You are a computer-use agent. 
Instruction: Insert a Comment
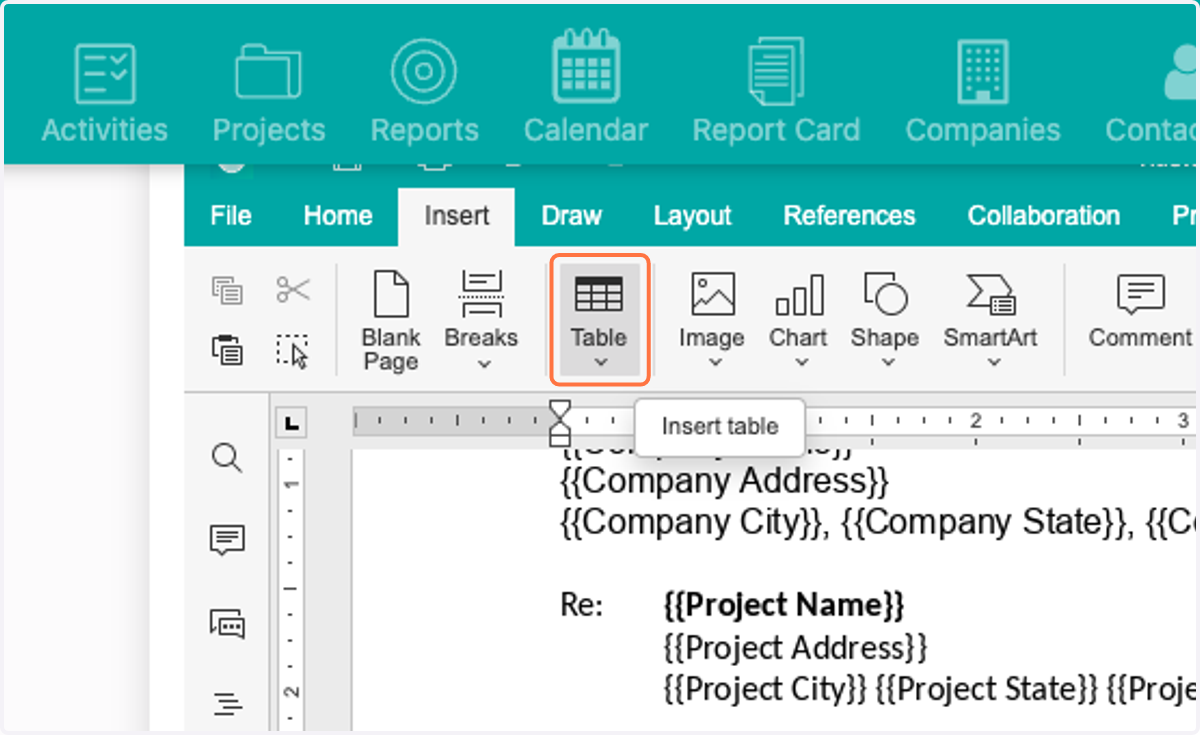[1140, 312]
